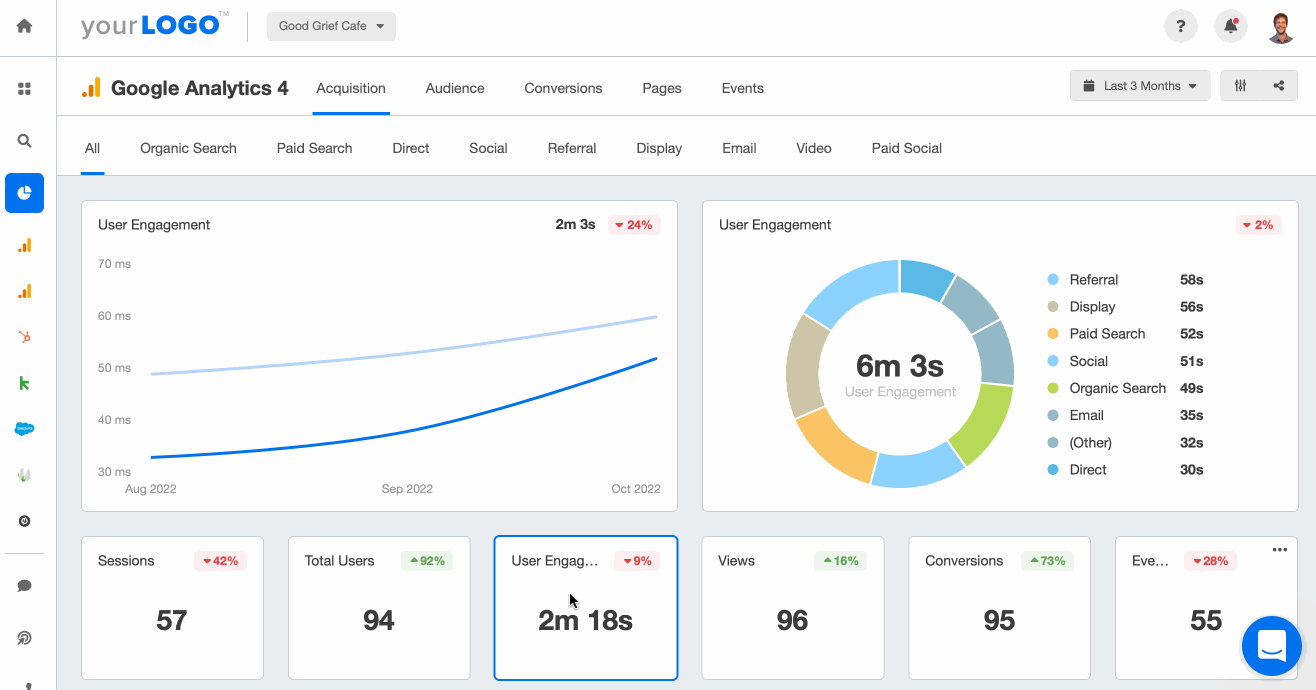Toggle the Email item in the donut legend
Viewport: 1316px width, 690px height.
(x=1085, y=414)
